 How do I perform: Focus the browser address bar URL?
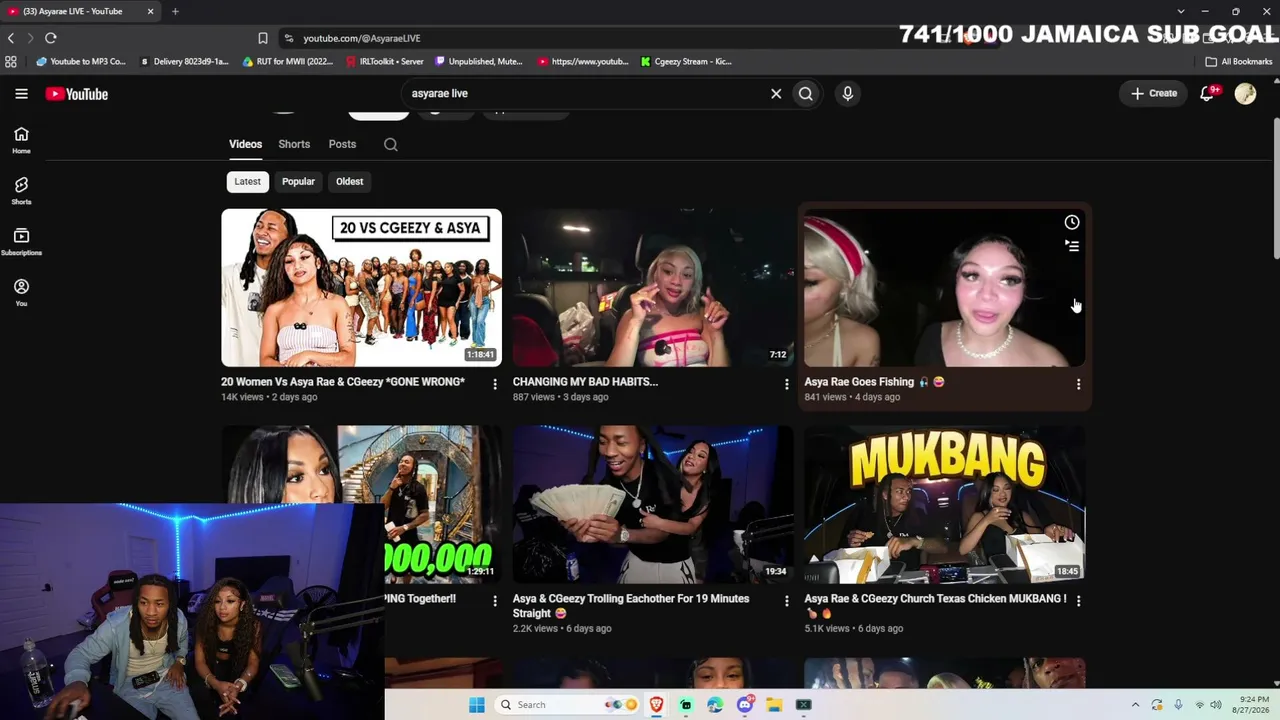point(362,38)
